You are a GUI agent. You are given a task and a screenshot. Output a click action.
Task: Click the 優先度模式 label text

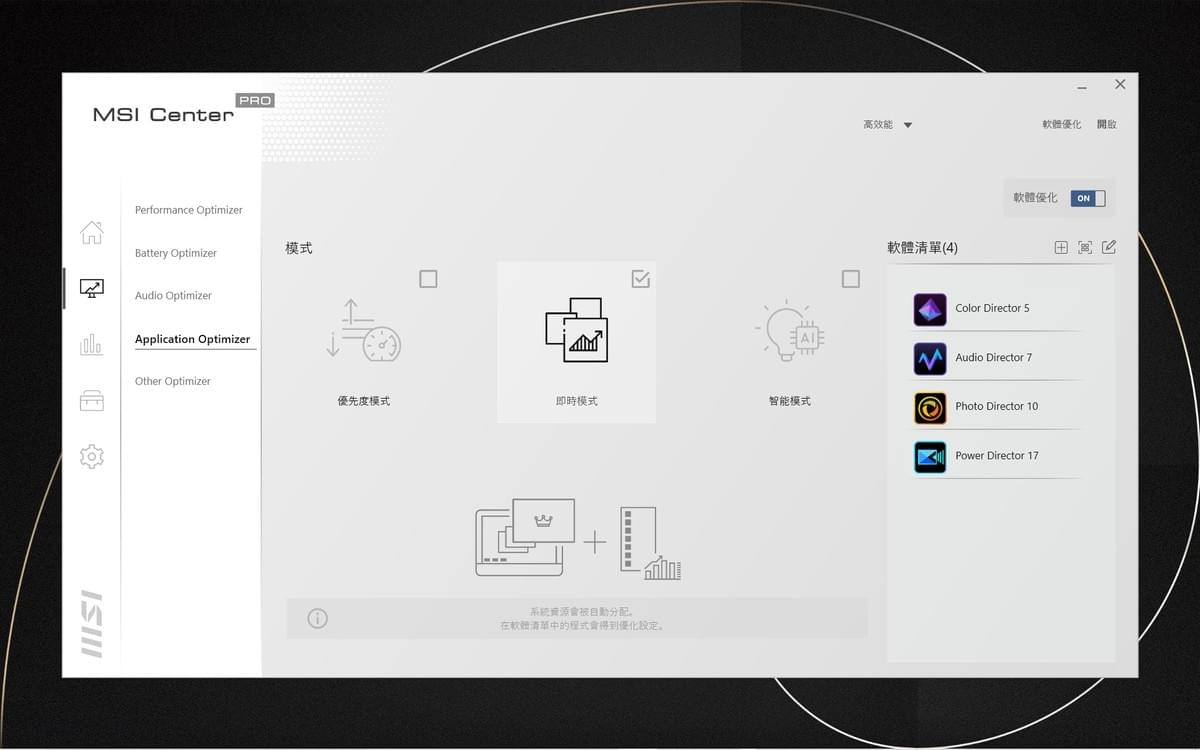(x=364, y=401)
